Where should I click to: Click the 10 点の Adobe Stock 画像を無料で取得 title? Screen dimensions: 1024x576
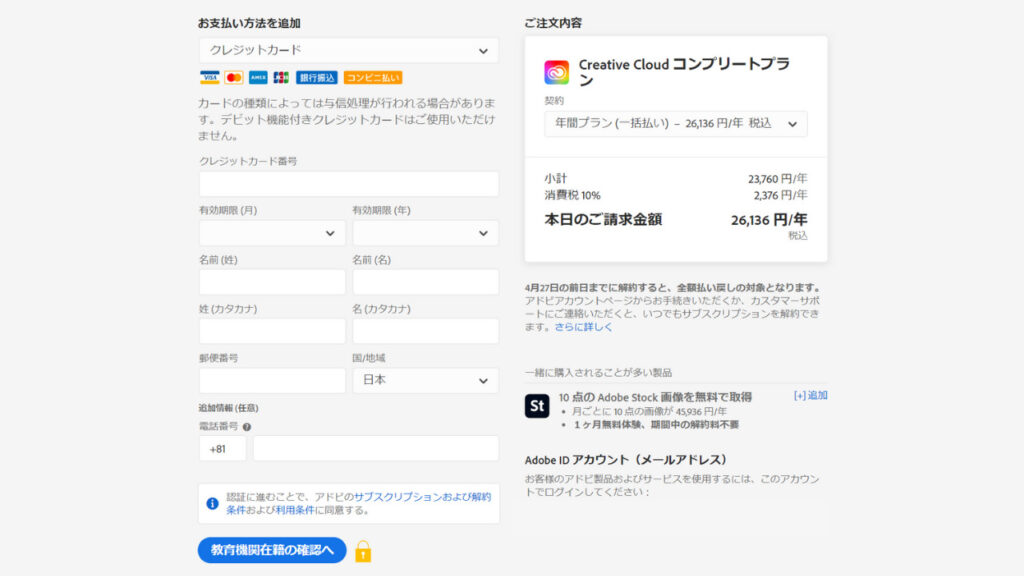click(x=655, y=397)
